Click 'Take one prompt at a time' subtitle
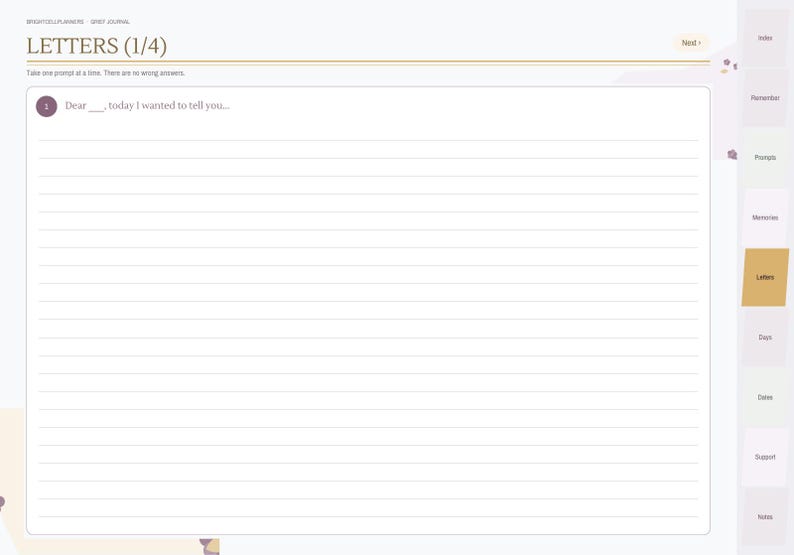This screenshot has height=555, width=794. pyautogui.click(x=105, y=73)
